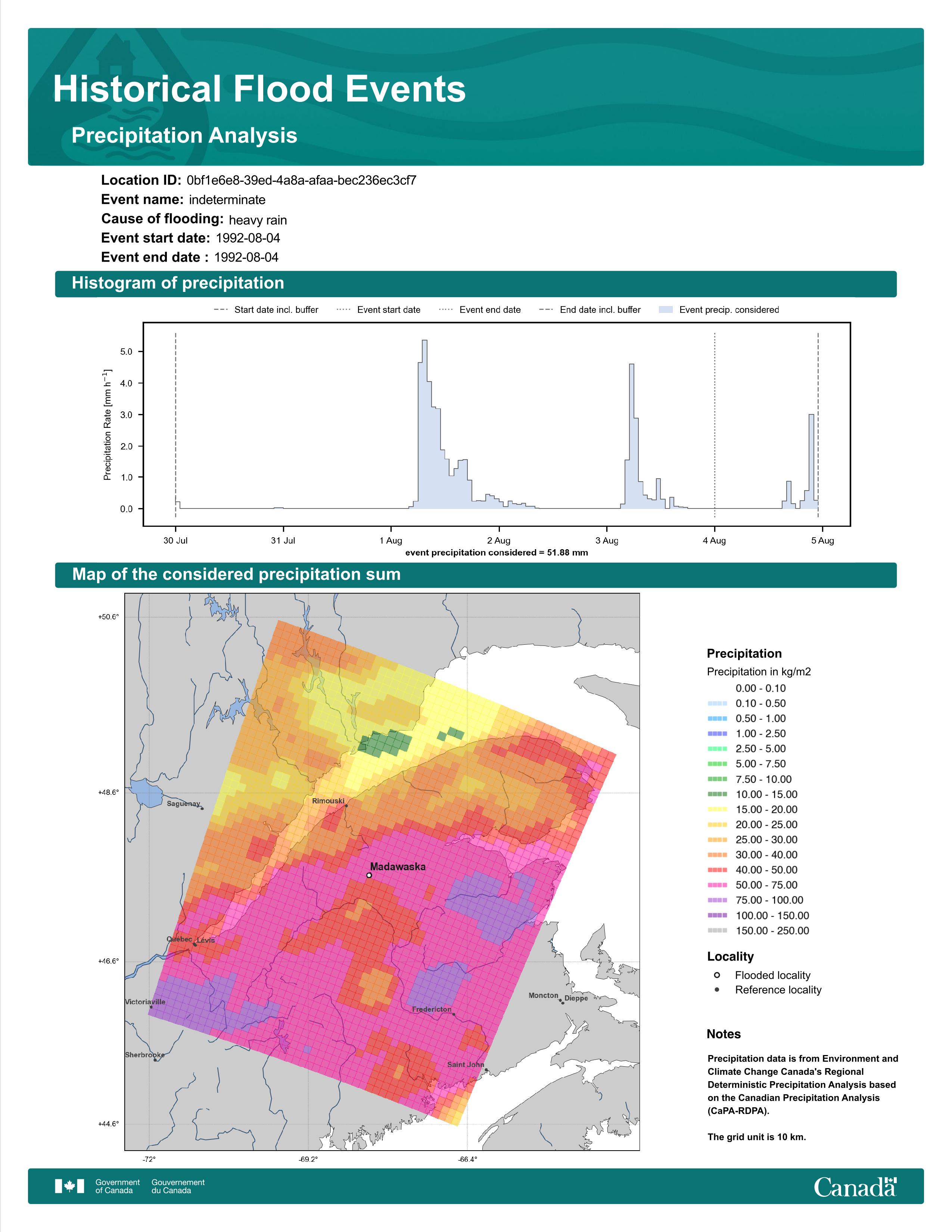This screenshot has width=952, height=1232.
Task: Select the Saint John locality dot
Action: (486, 1070)
